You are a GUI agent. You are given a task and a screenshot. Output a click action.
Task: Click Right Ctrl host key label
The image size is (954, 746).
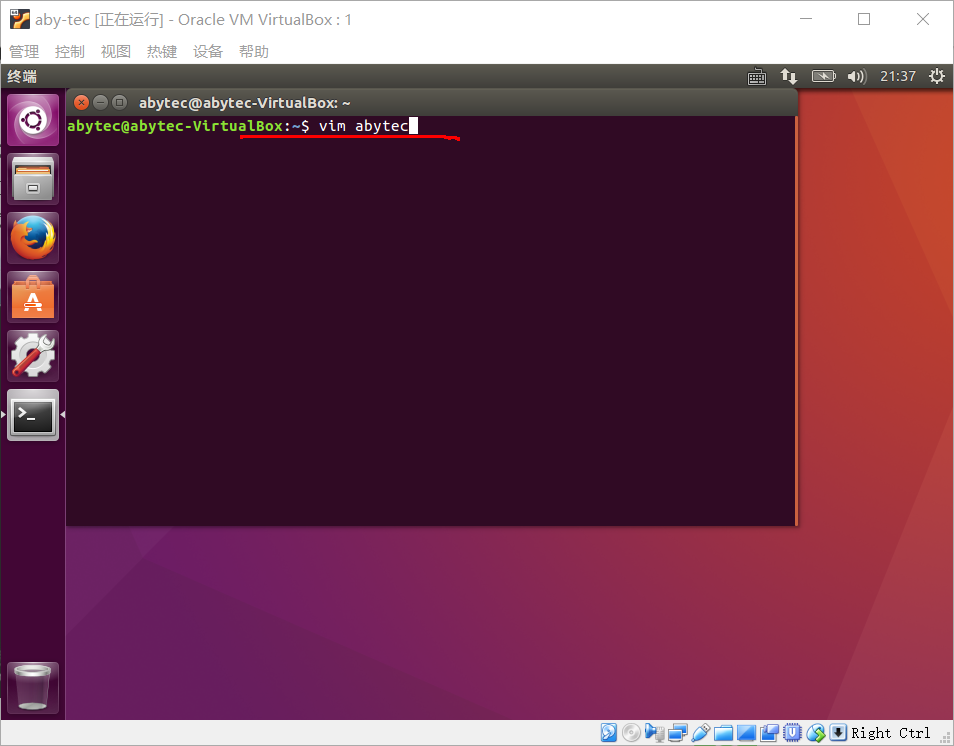point(890,733)
